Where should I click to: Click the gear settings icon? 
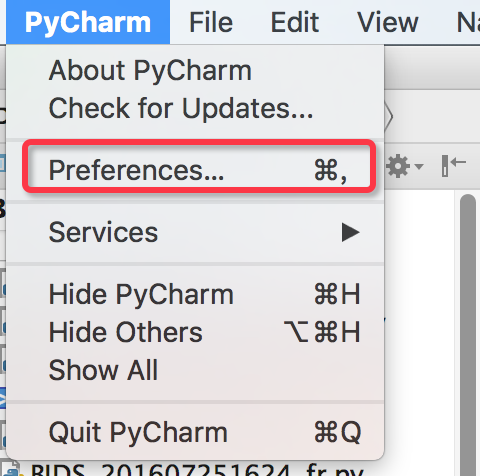[398, 166]
